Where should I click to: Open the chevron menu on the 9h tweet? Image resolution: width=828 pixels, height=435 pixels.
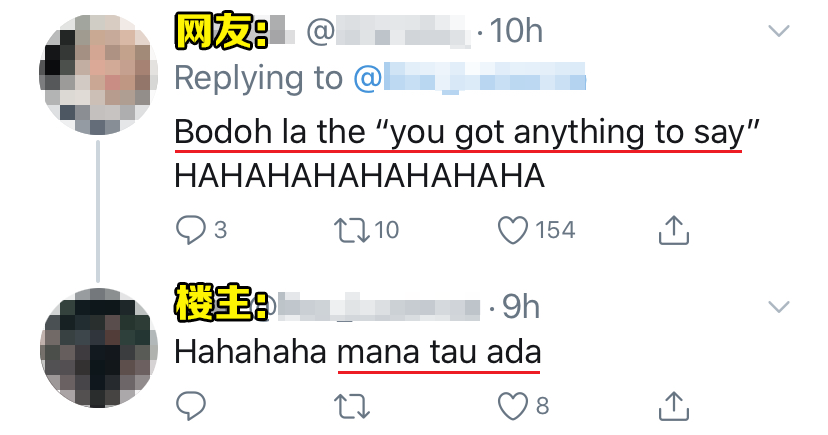pyautogui.click(x=779, y=307)
